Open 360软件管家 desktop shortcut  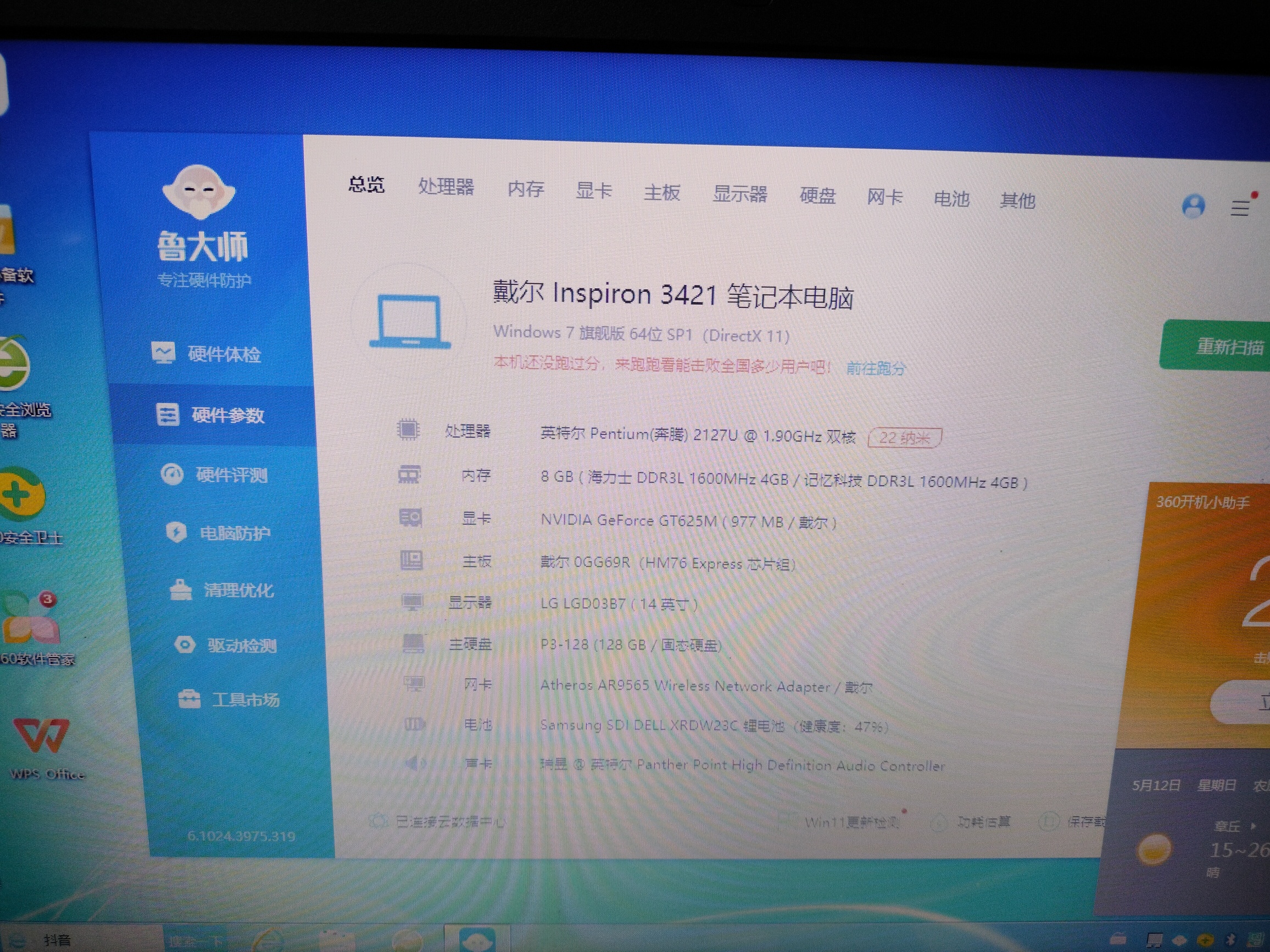pyautogui.click(x=35, y=629)
